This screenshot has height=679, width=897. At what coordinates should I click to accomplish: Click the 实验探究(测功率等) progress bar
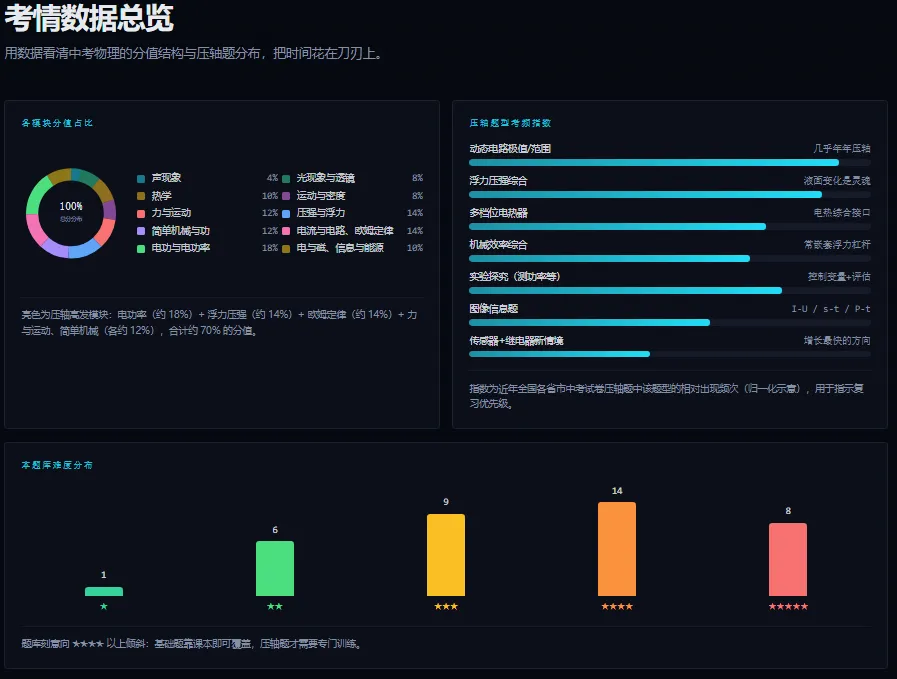point(670,291)
